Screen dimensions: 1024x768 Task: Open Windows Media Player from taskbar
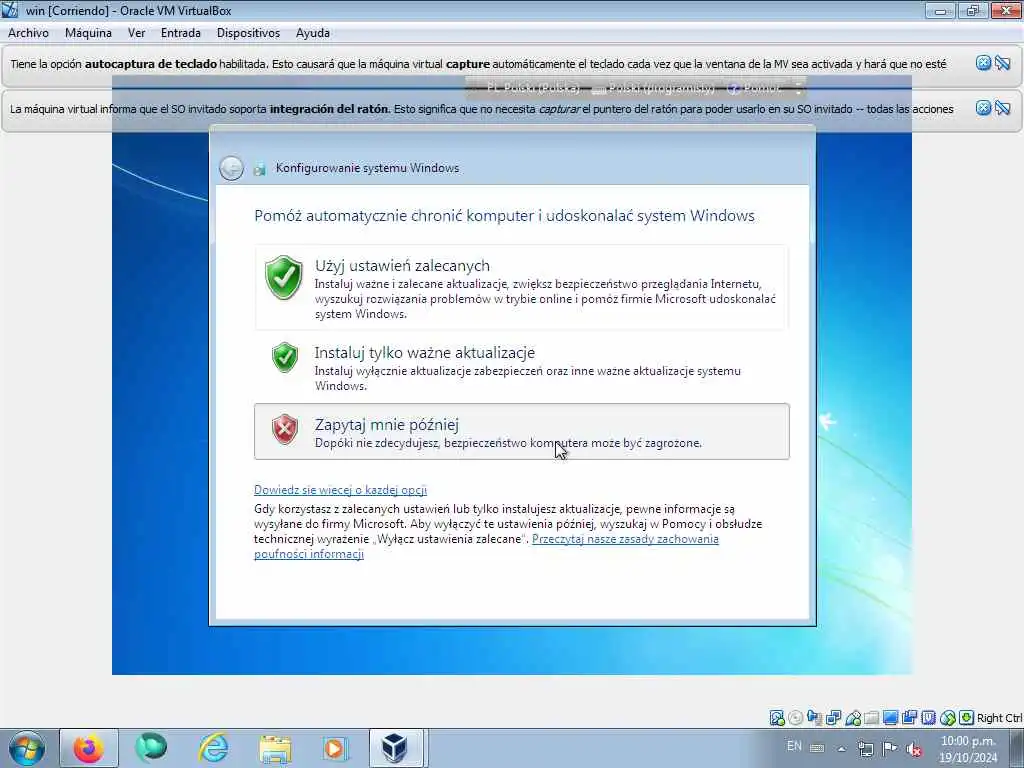point(337,748)
